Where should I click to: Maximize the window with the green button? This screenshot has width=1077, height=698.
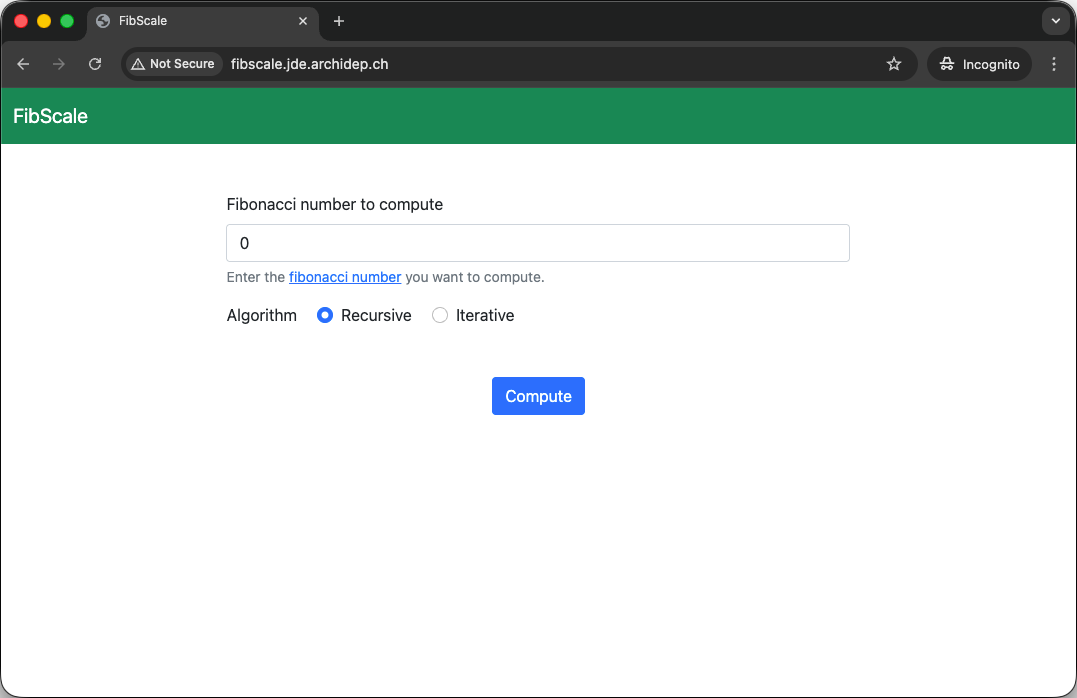click(67, 21)
